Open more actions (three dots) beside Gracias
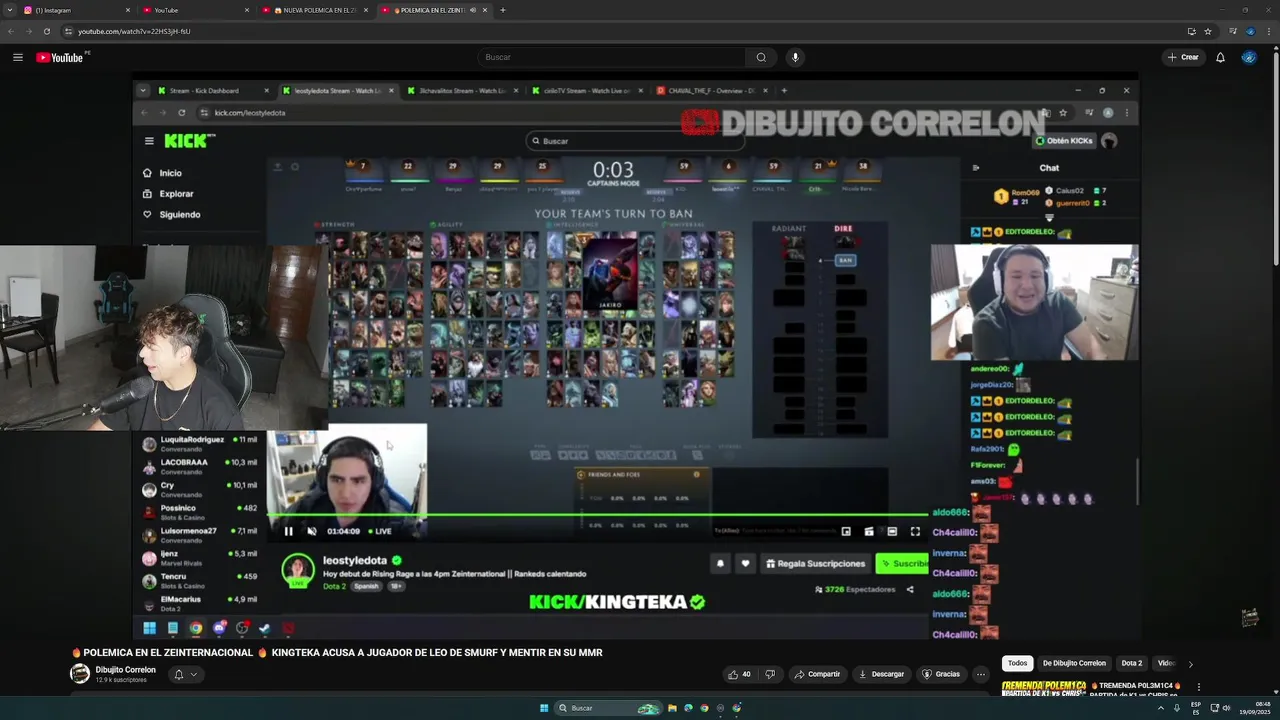The height and width of the screenshot is (720, 1280). 981,674
